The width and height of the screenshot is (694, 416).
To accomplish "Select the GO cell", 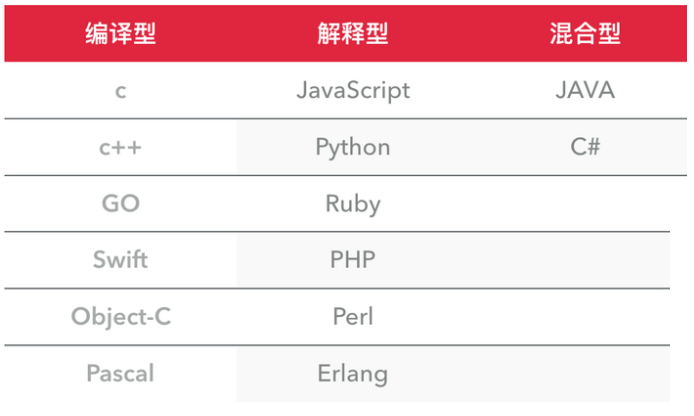I will 120,204.
